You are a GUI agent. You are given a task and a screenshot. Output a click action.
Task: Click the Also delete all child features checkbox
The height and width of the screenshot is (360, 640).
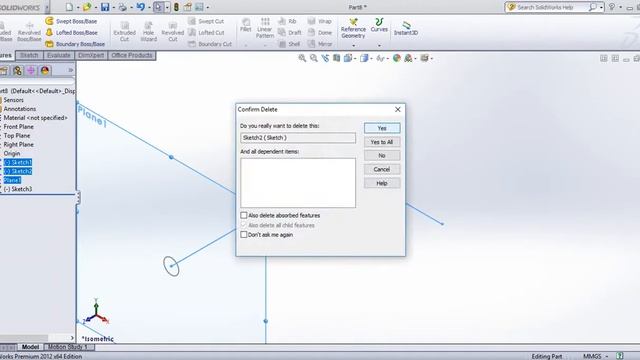point(244,225)
